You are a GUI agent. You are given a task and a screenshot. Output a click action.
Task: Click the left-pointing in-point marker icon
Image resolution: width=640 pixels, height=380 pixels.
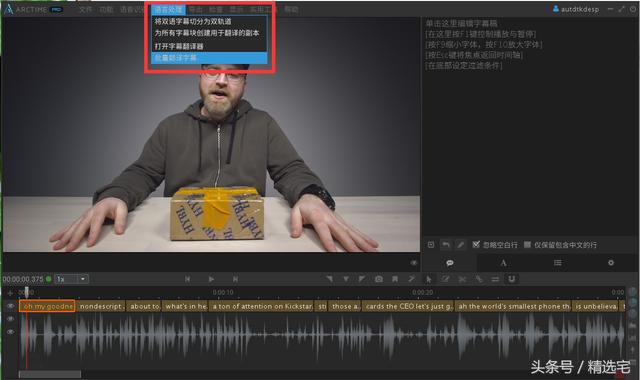[x=329, y=279]
